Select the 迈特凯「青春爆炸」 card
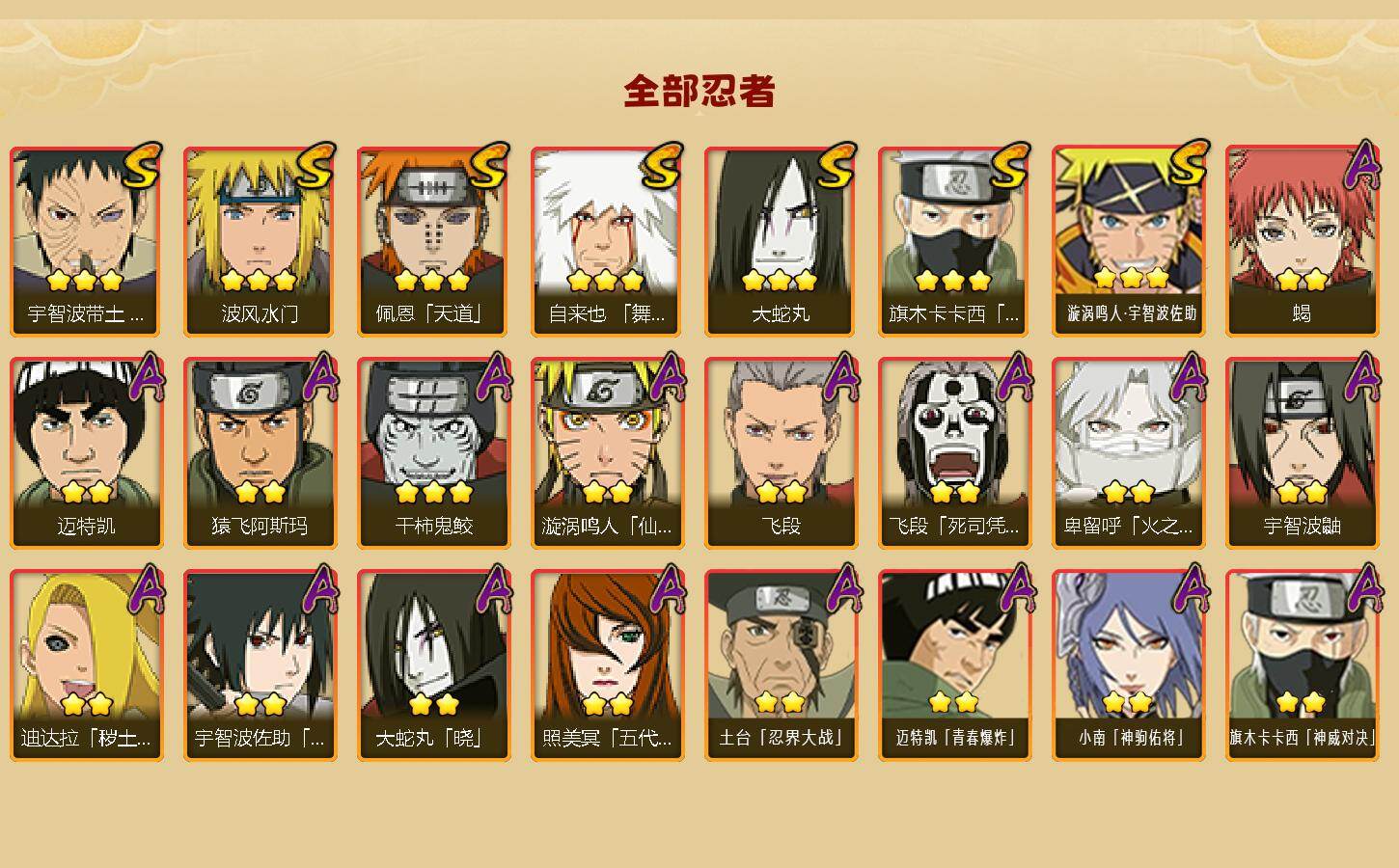Screen dimensions: 1399x868 point(954,665)
